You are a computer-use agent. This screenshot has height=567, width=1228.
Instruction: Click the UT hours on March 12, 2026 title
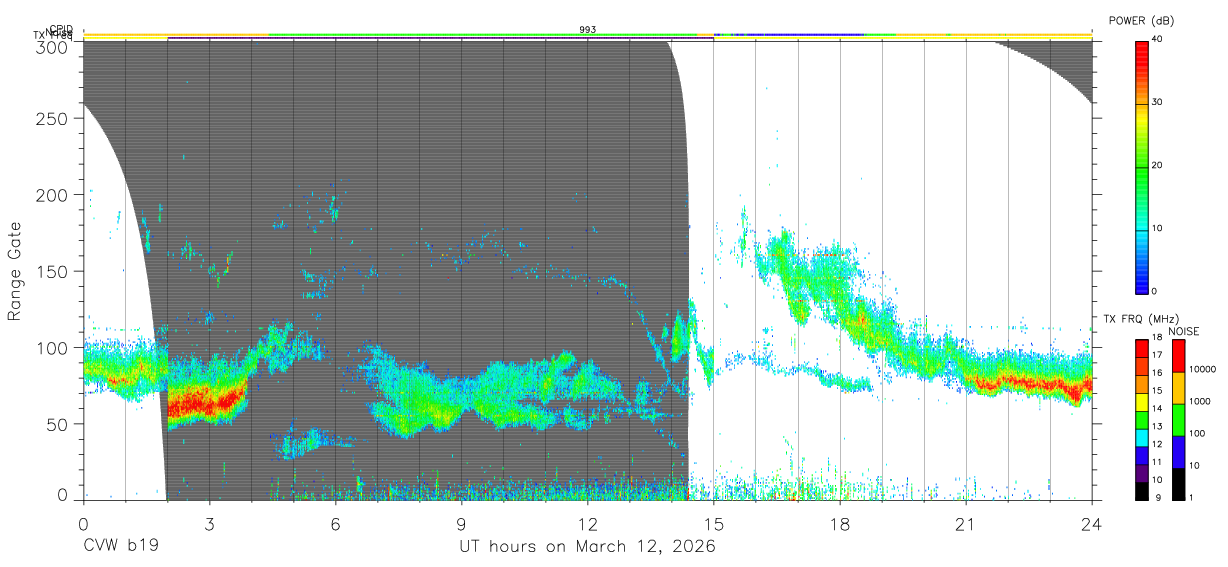point(587,547)
